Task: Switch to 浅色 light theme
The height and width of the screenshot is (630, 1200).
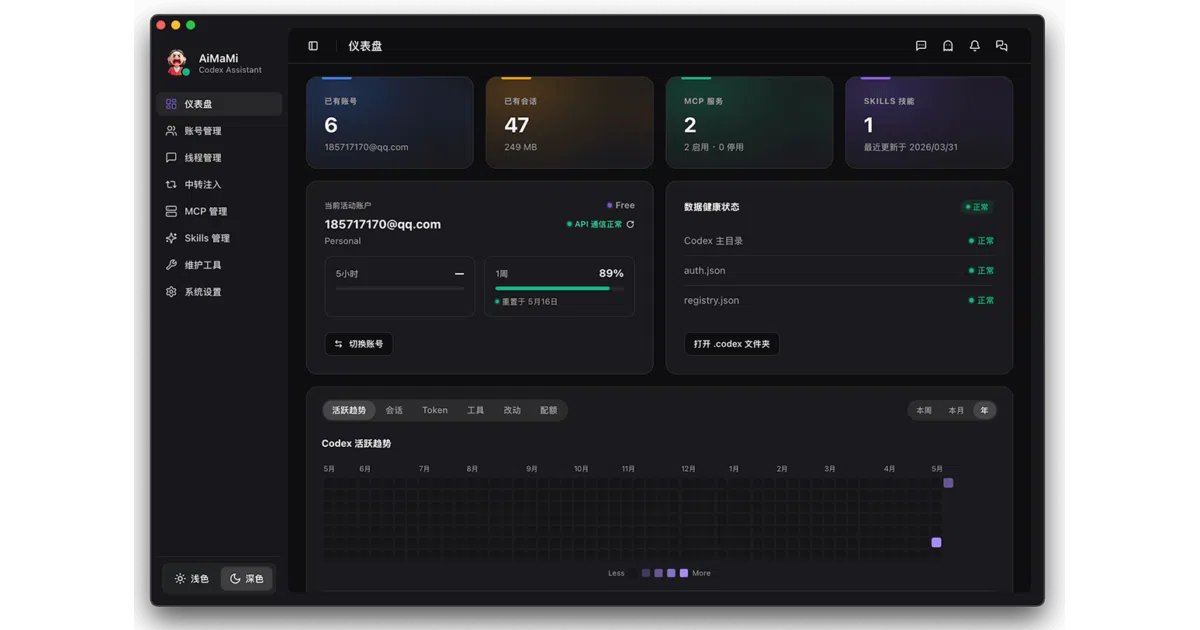Action: (191, 579)
